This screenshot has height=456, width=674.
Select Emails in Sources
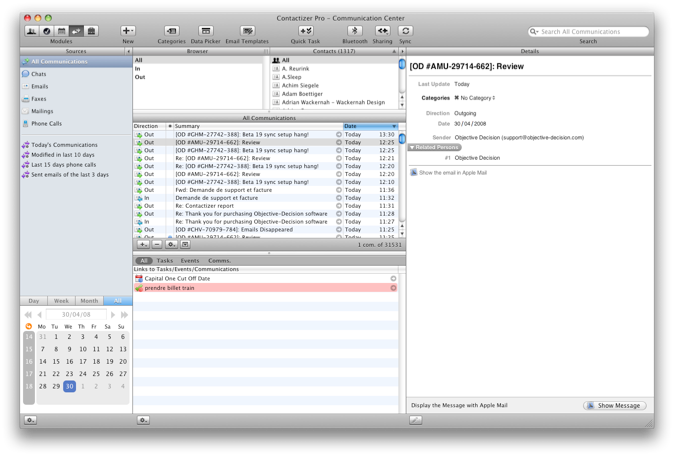(40, 86)
